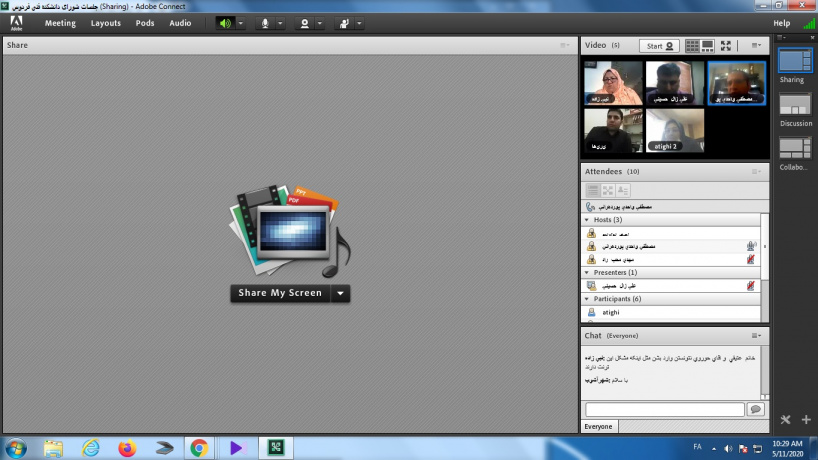This screenshot has height=460, width=818.
Task: Toggle the microphone in the top toolbar
Action: tap(265, 23)
